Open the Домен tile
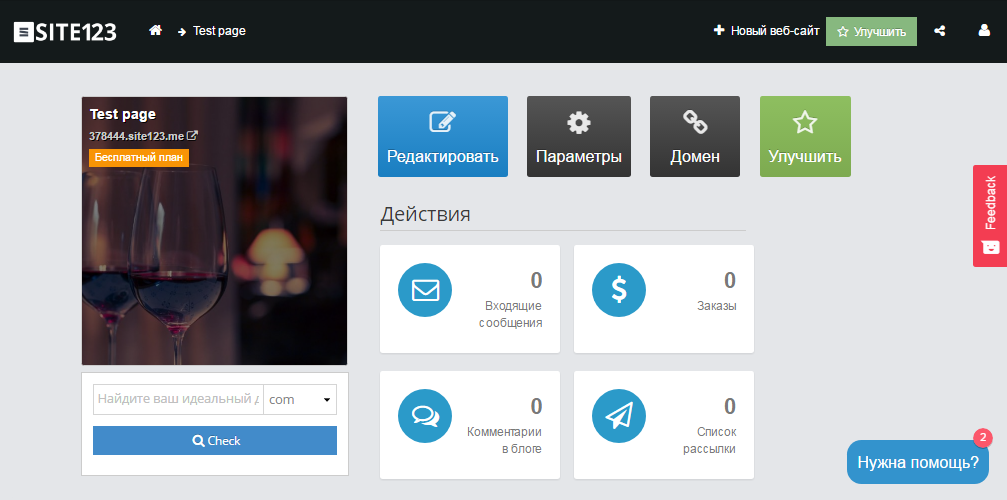 click(x=695, y=136)
